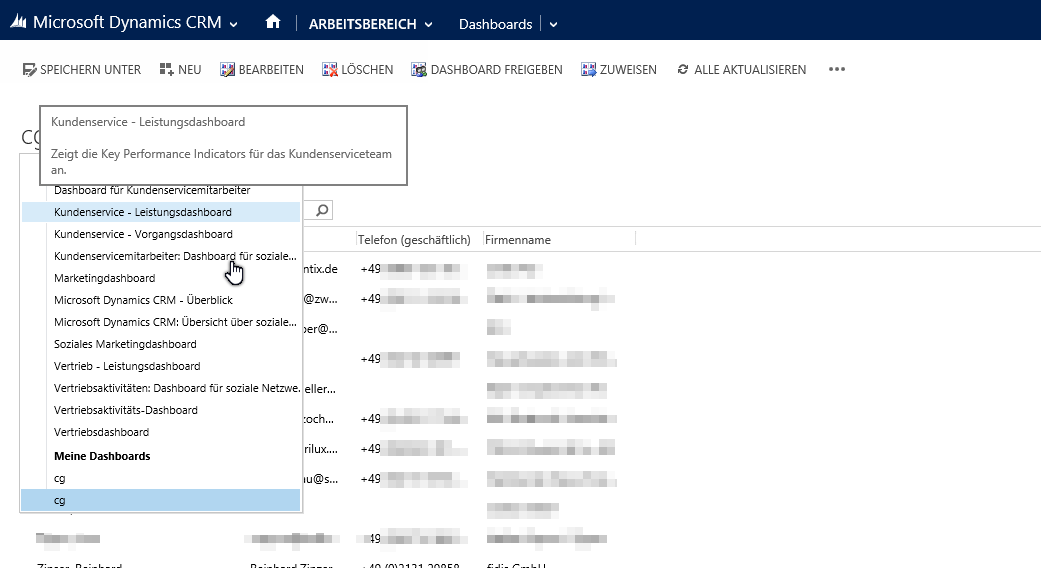Select the highlighted cg dashboard entry
The width and height of the screenshot is (1041, 568).
(x=161, y=500)
